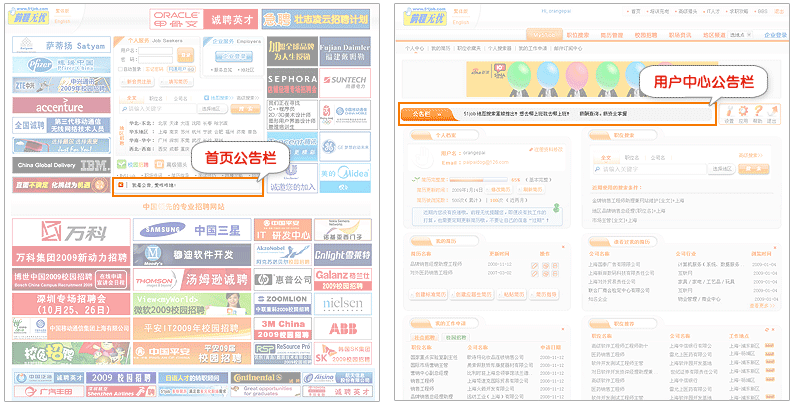Open the 简历管理 tab
Screen dimensions: 800x411
[x=611, y=35]
